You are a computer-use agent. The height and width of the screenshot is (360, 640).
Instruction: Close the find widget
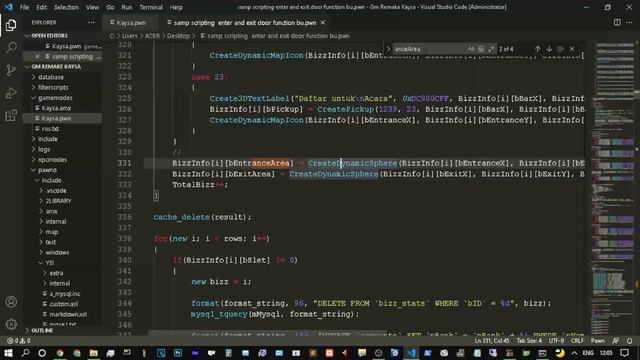(x=572, y=49)
